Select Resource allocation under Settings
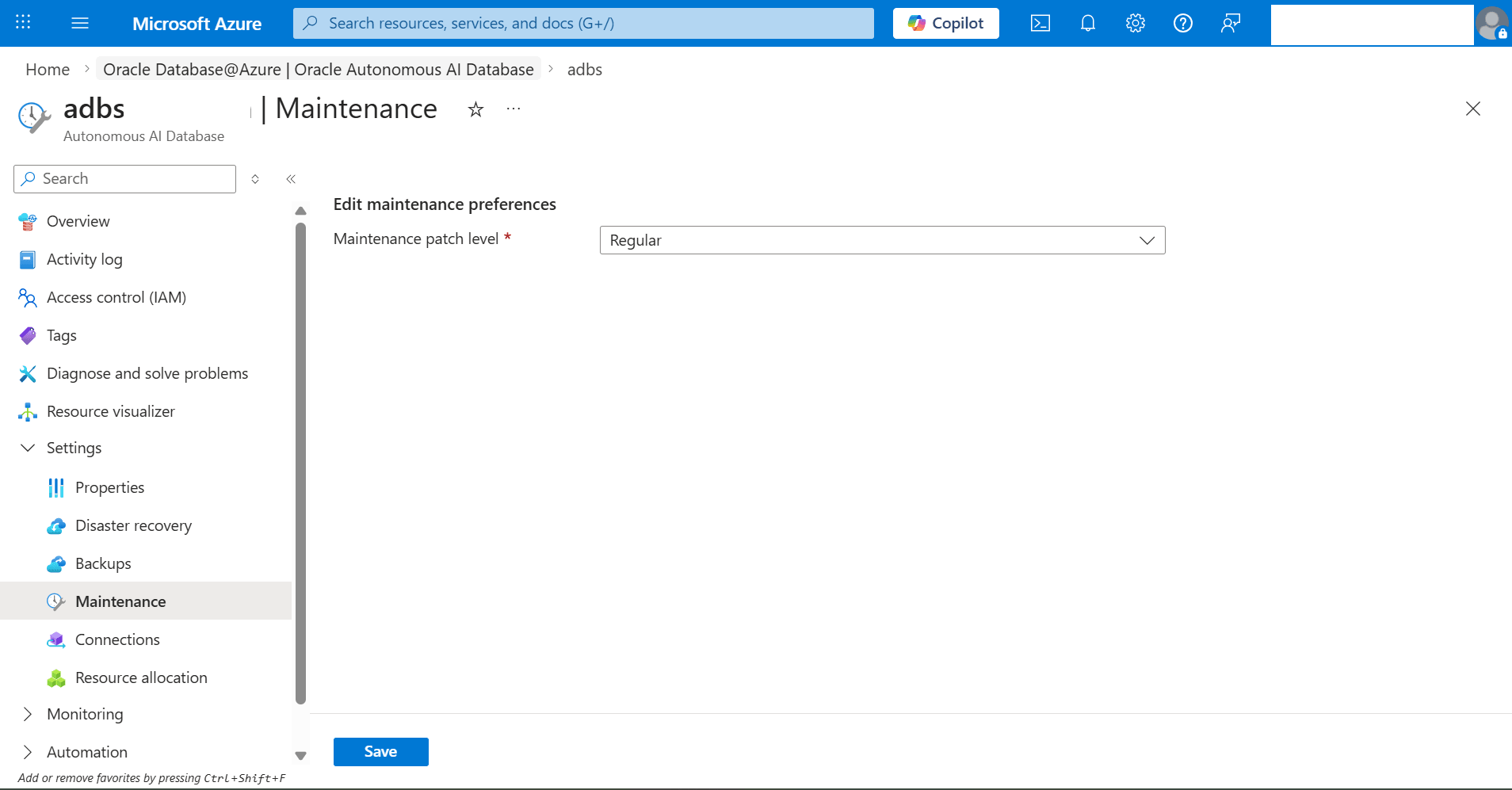1512x790 pixels. pyautogui.click(x=141, y=677)
